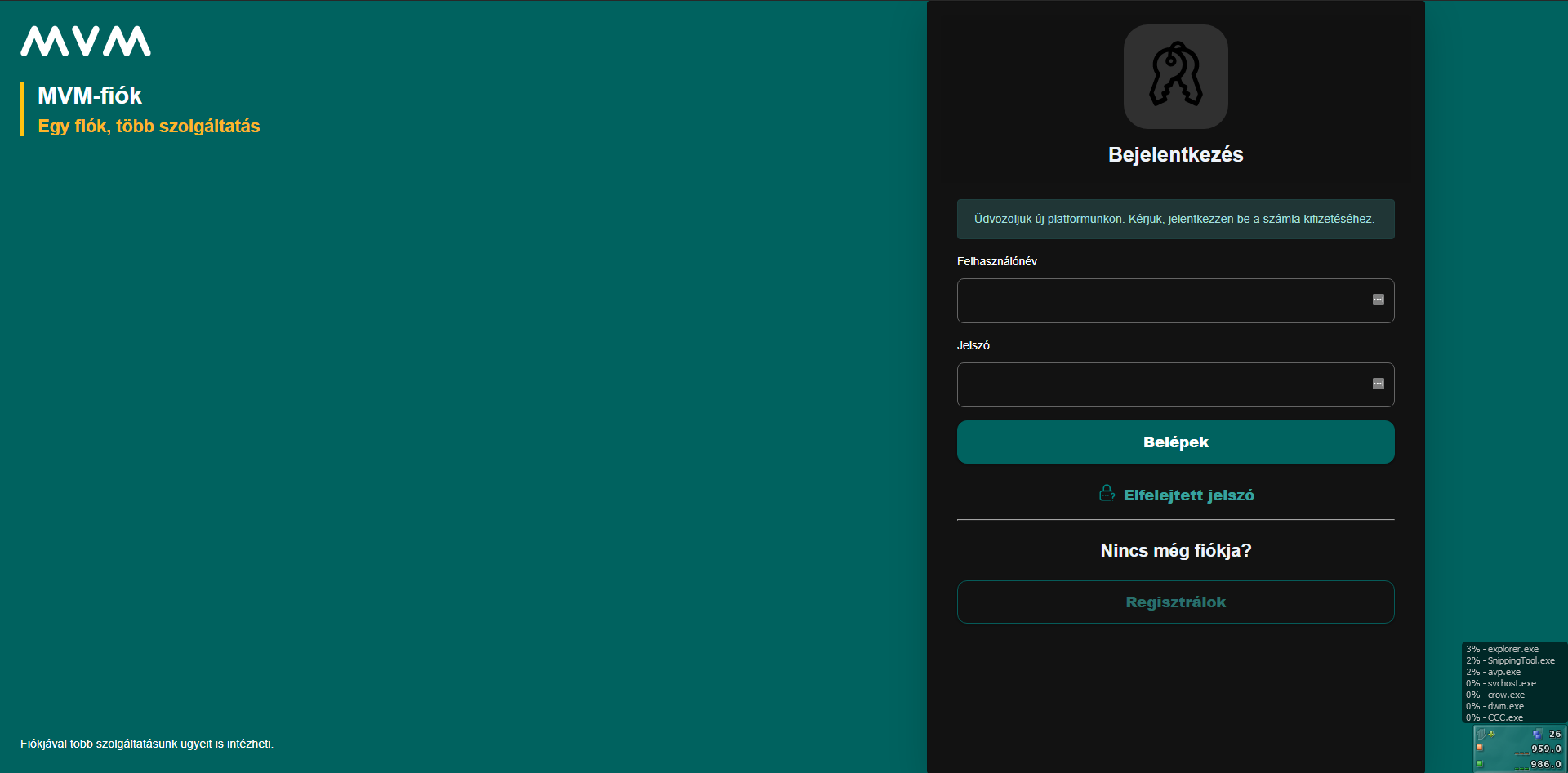Screen dimensions: 1568x773
Task: Click the Regisztrálok button
Action: coord(1176,602)
